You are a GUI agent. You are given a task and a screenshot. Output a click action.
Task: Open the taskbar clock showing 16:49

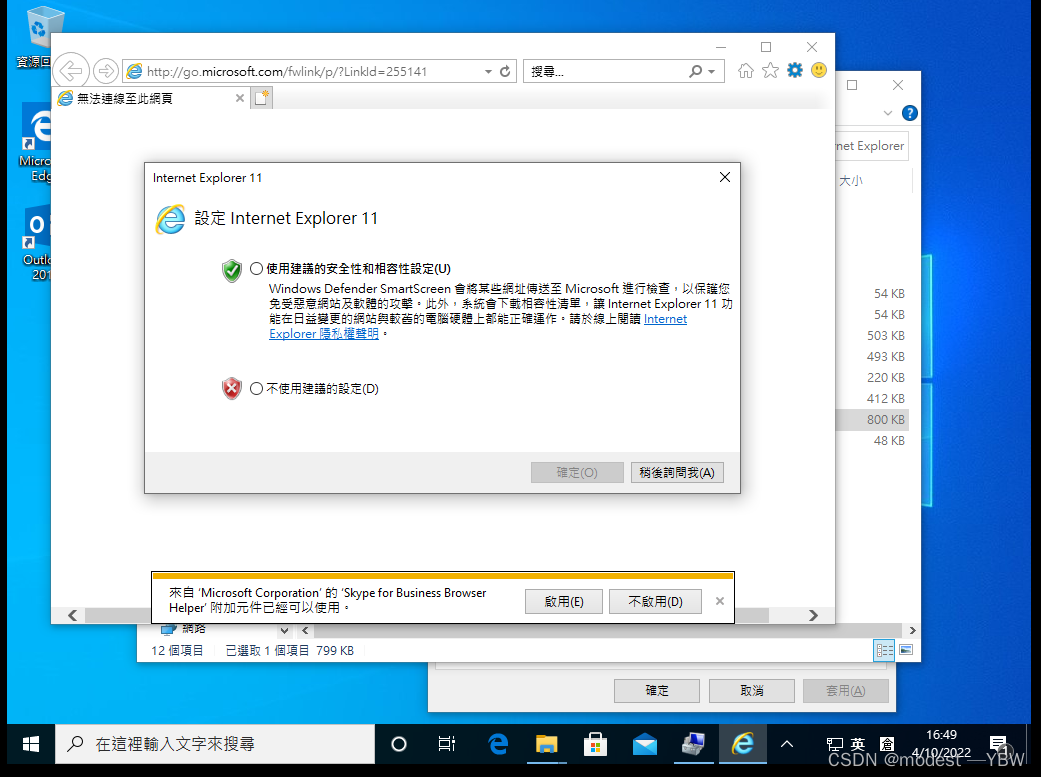click(941, 744)
